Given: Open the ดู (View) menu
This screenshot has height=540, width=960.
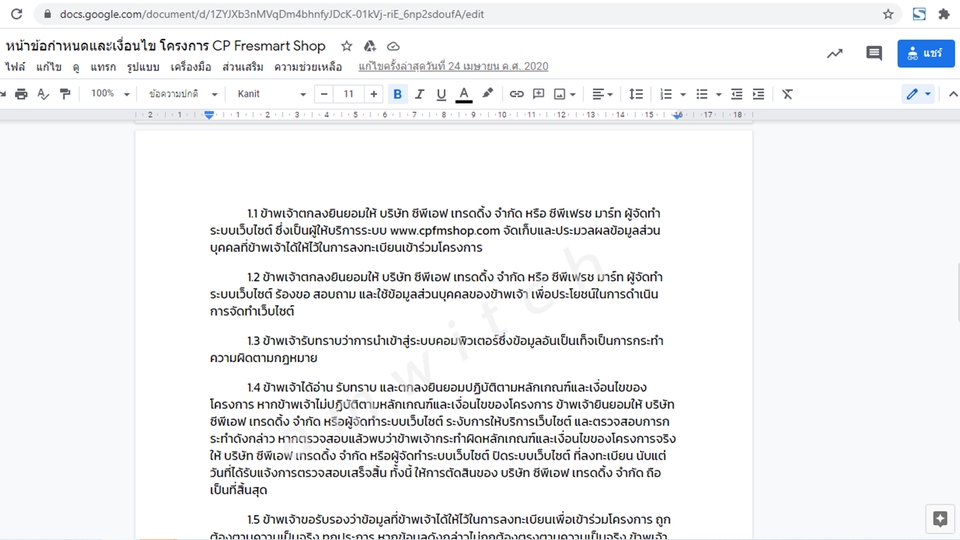Looking at the screenshot, I should [x=76, y=67].
